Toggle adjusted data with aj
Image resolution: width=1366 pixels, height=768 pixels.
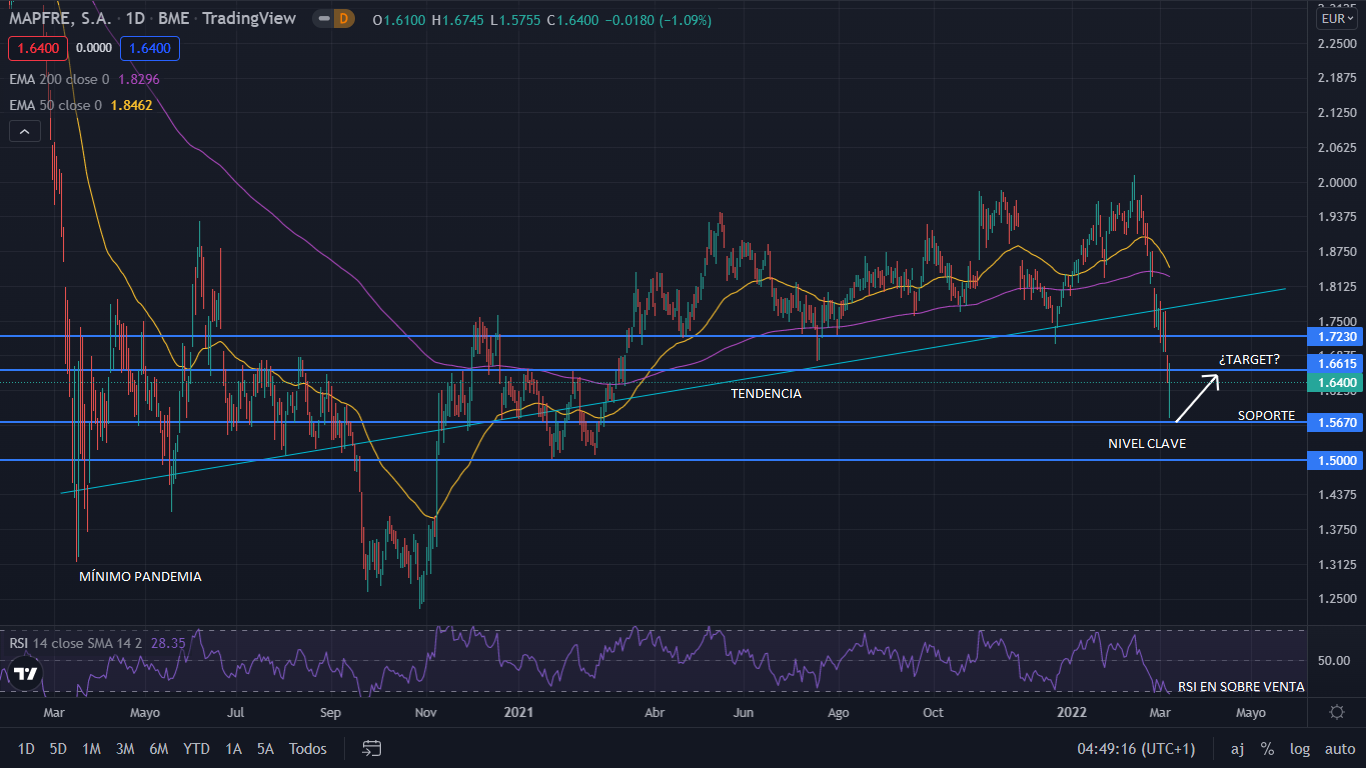click(x=1237, y=748)
